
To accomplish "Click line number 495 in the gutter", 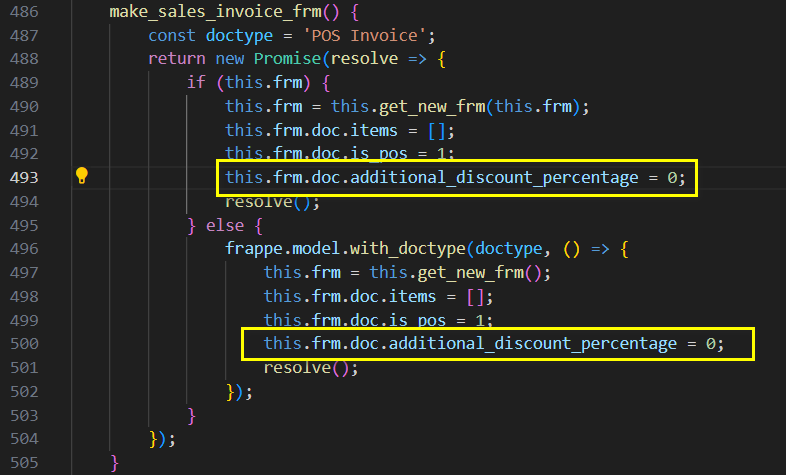I will tap(24, 225).
